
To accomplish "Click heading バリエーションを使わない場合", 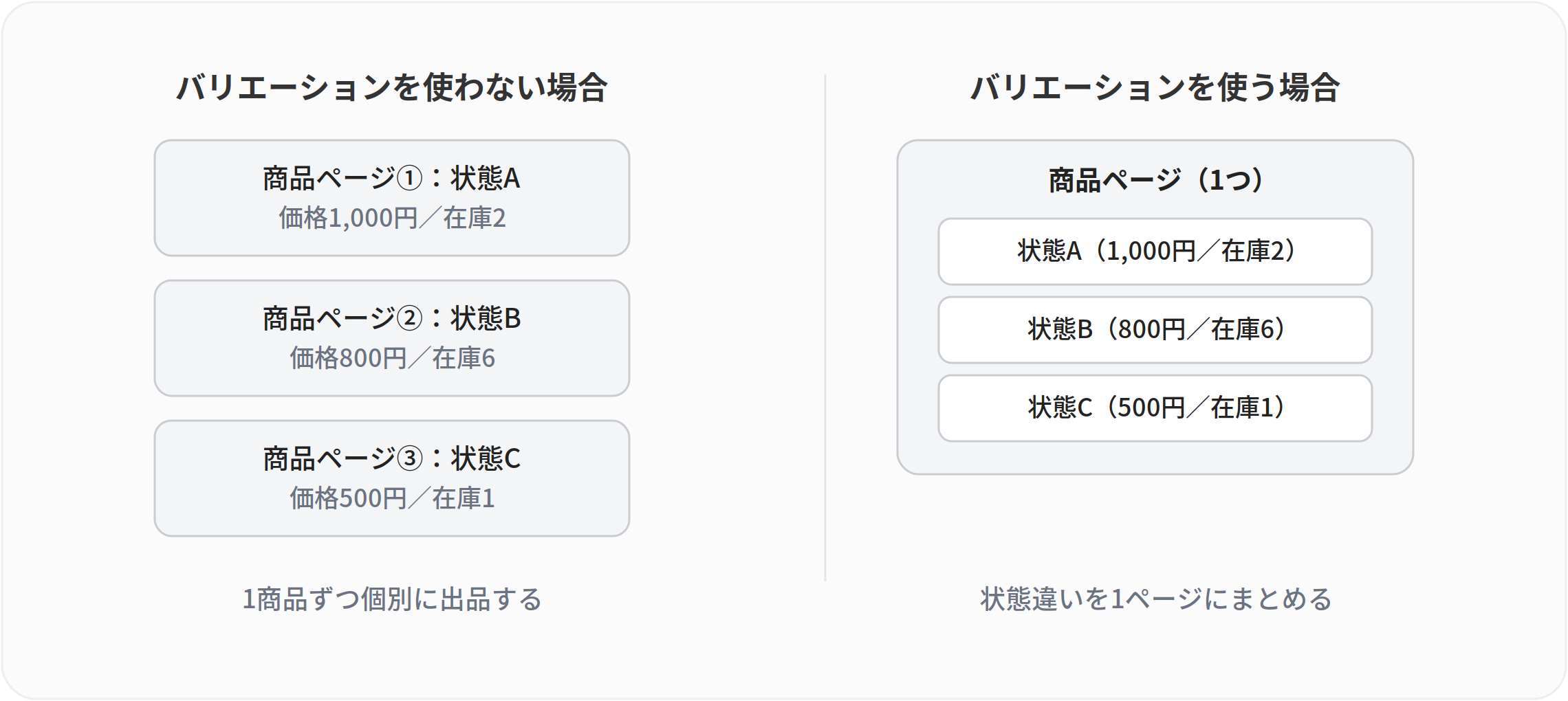I will (392, 87).
